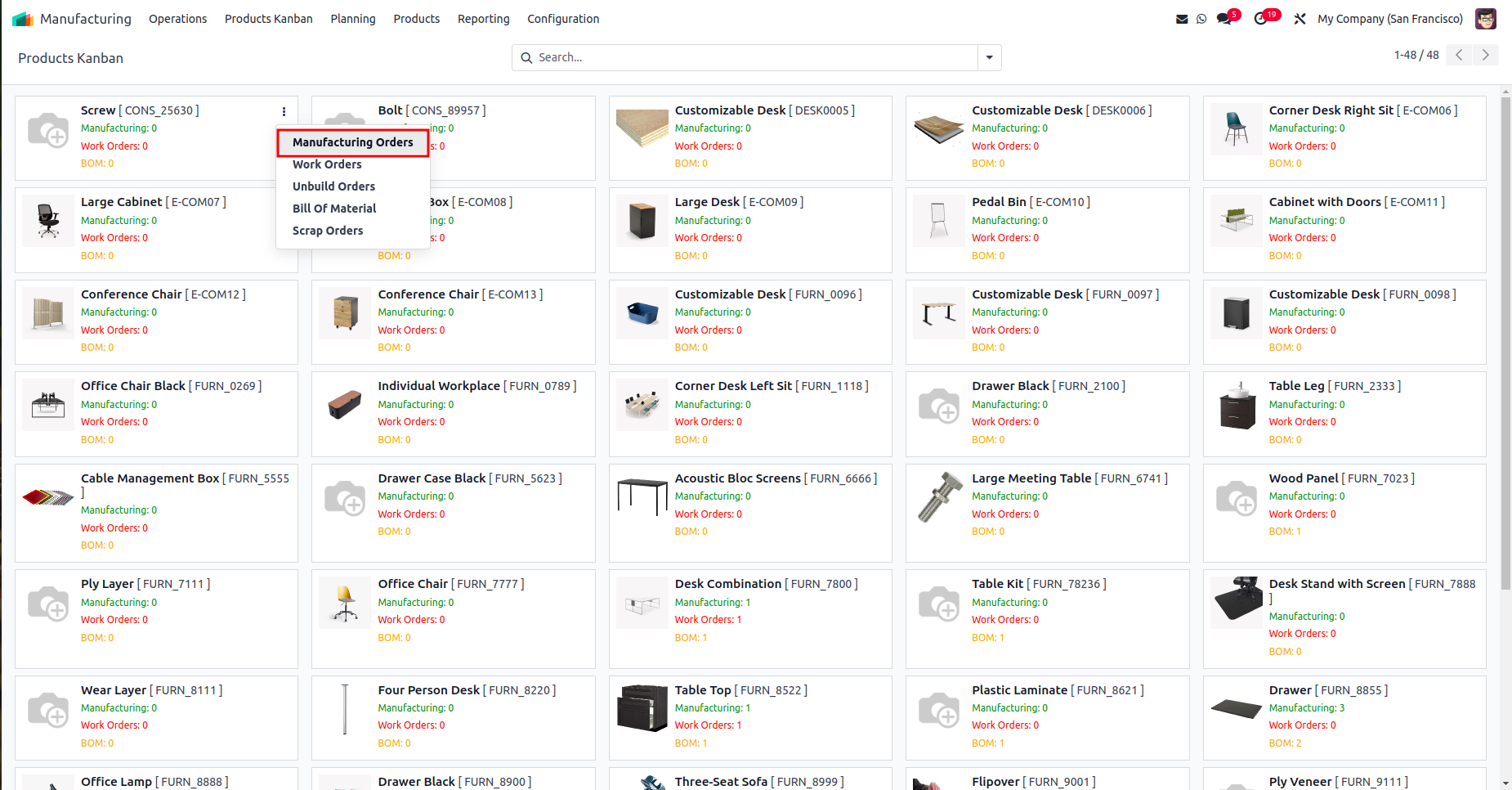Click the Customizable Desk DESK0005 thumbnail
The height and width of the screenshot is (790, 1512).
click(x=642, y=129)
